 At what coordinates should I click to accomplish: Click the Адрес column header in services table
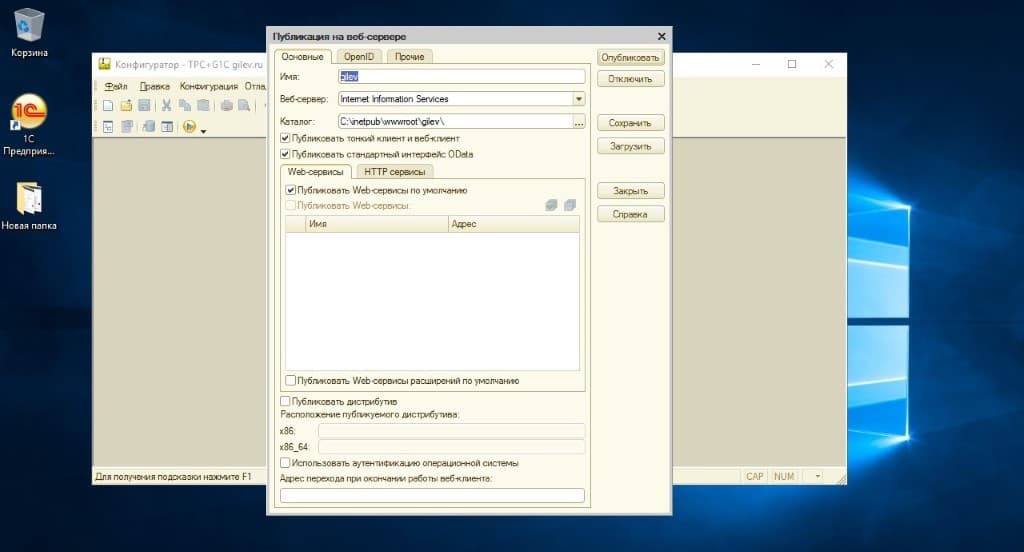514,223
